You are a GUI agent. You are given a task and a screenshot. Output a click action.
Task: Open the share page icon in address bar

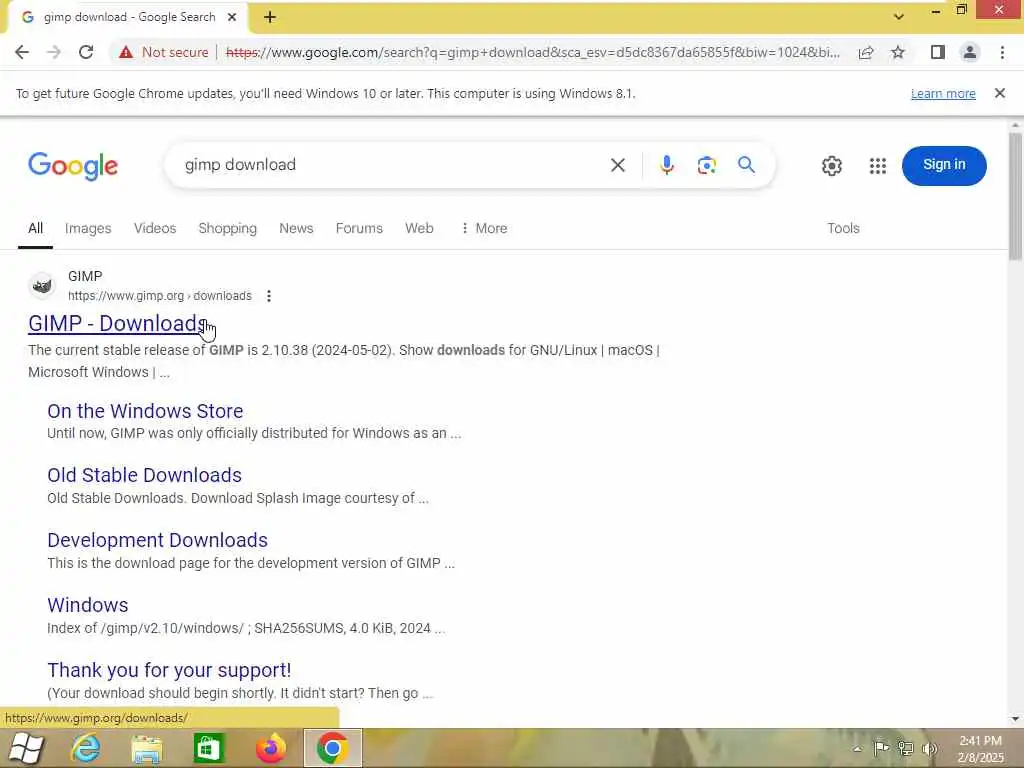(x=866, y=52)
